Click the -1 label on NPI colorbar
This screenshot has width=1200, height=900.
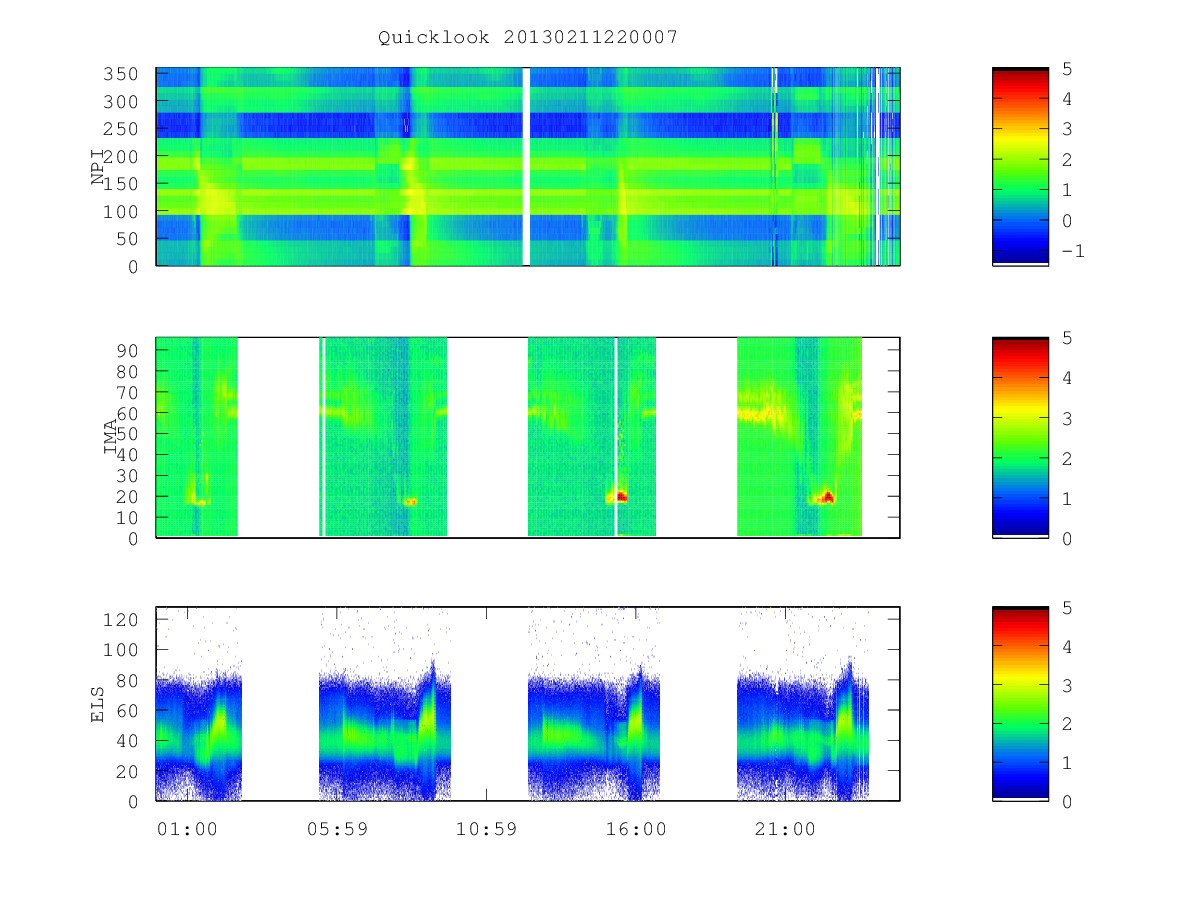[1072, 251]
